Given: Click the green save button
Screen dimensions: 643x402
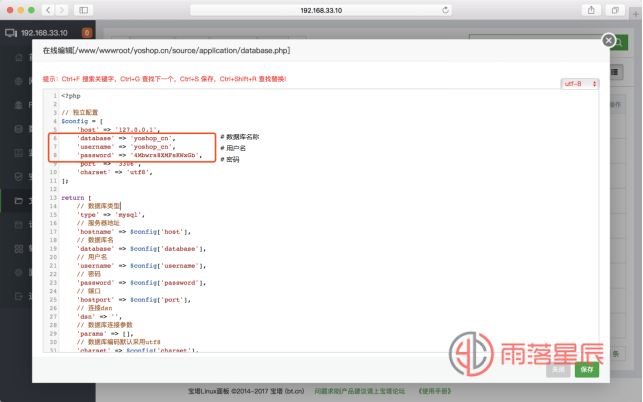Looking at the screenshot, I should 587,369.
